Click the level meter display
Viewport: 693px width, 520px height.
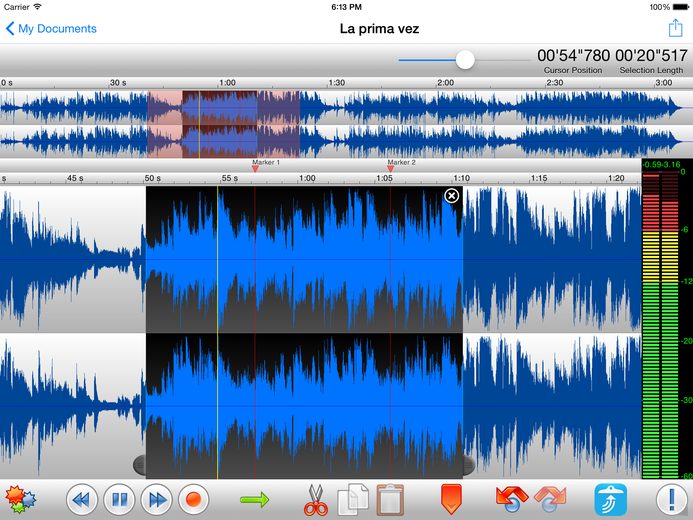tap(667, 319)
